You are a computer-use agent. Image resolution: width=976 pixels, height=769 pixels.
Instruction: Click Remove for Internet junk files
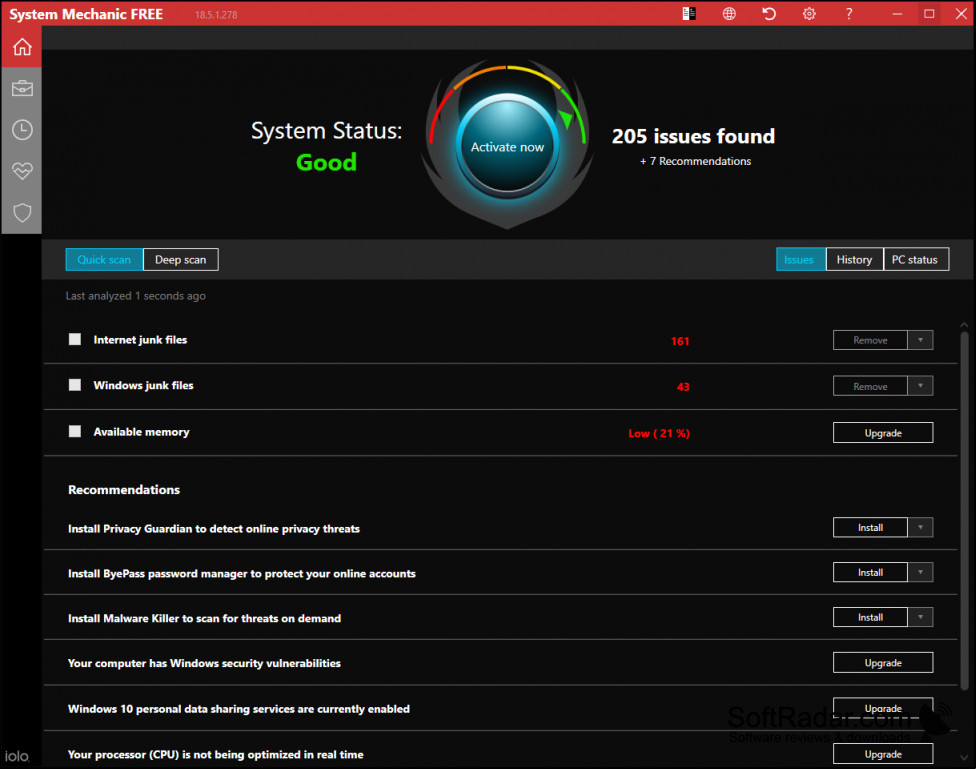(x=870, y=340)
